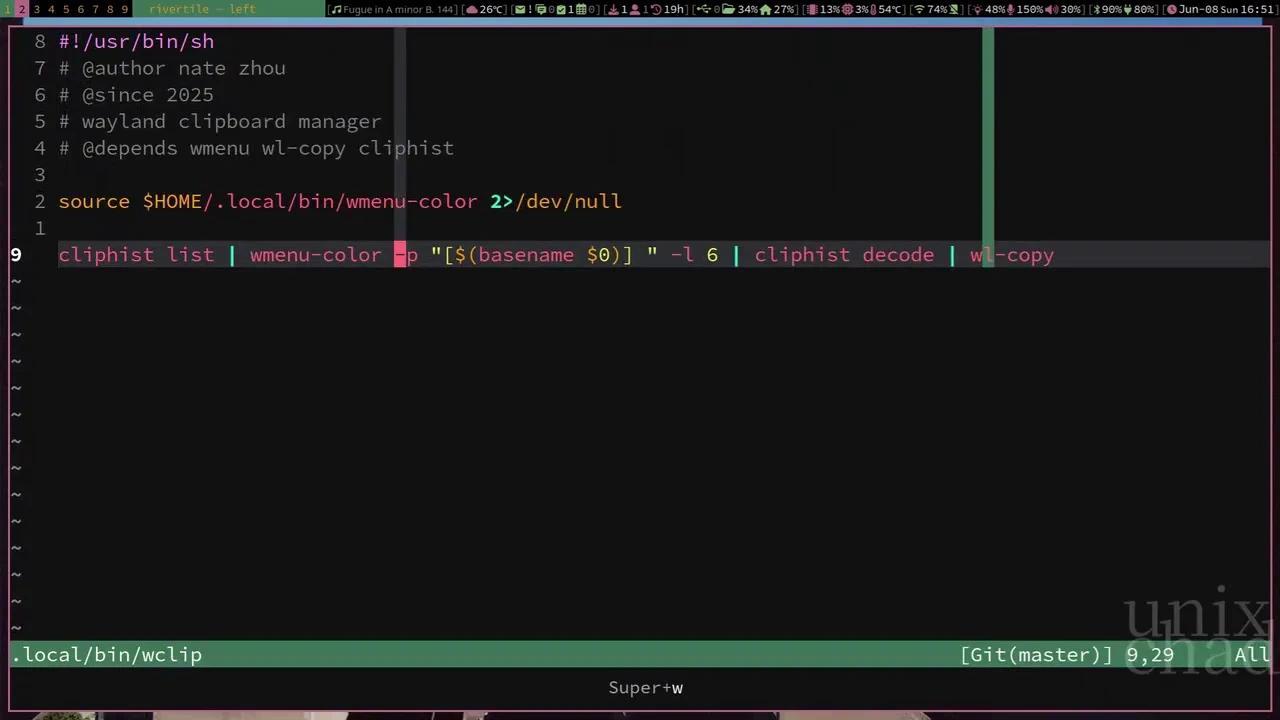Image resolution: width=1280 pixels, height=720 pixels.
Task: Click the speaker volume icon
Action: pyautogui.click(x=1051, y=9)
